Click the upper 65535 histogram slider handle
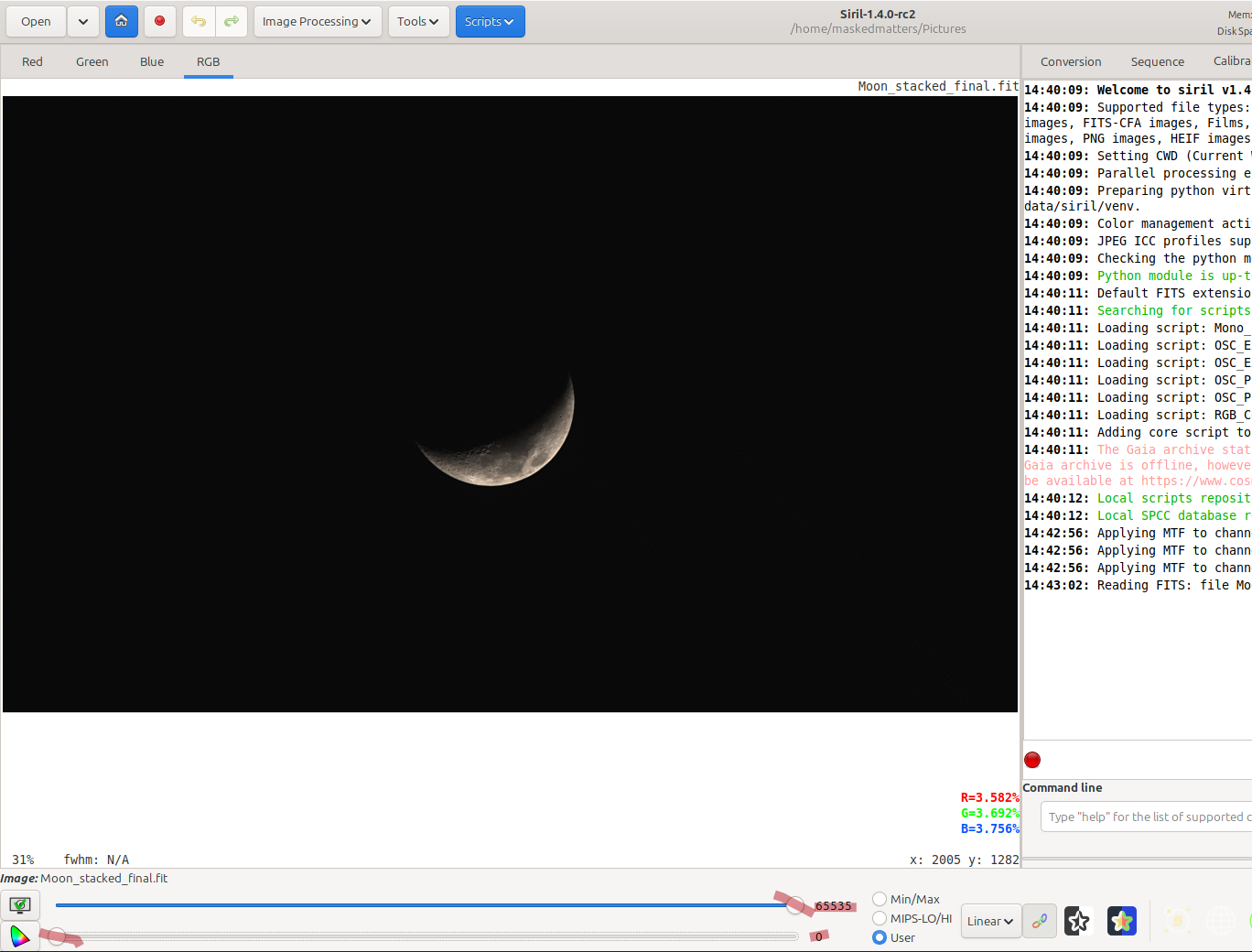Image resolution: width=1252 pixels, height=952 pixels. [795, 905]
